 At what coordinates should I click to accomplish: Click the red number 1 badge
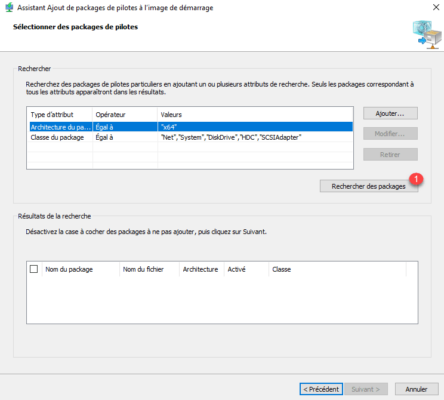416,179
